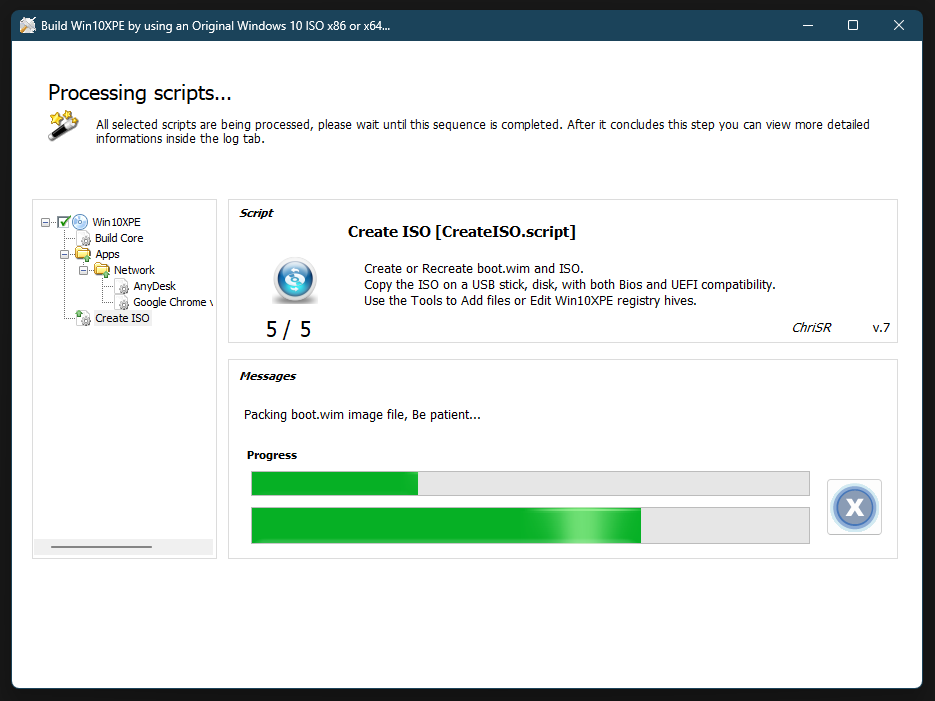Select Create ISO in the script tree
935x701 pixels.
click(122, 318)
